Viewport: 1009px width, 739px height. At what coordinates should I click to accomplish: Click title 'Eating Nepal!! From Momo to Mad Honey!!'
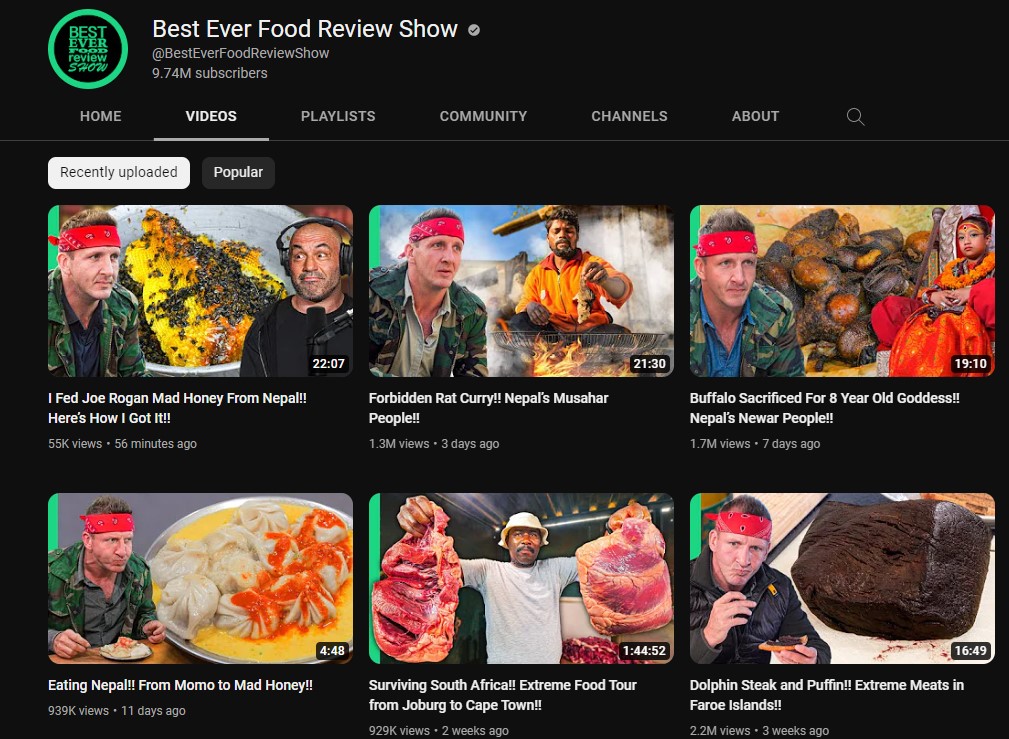tap(180, 686)
